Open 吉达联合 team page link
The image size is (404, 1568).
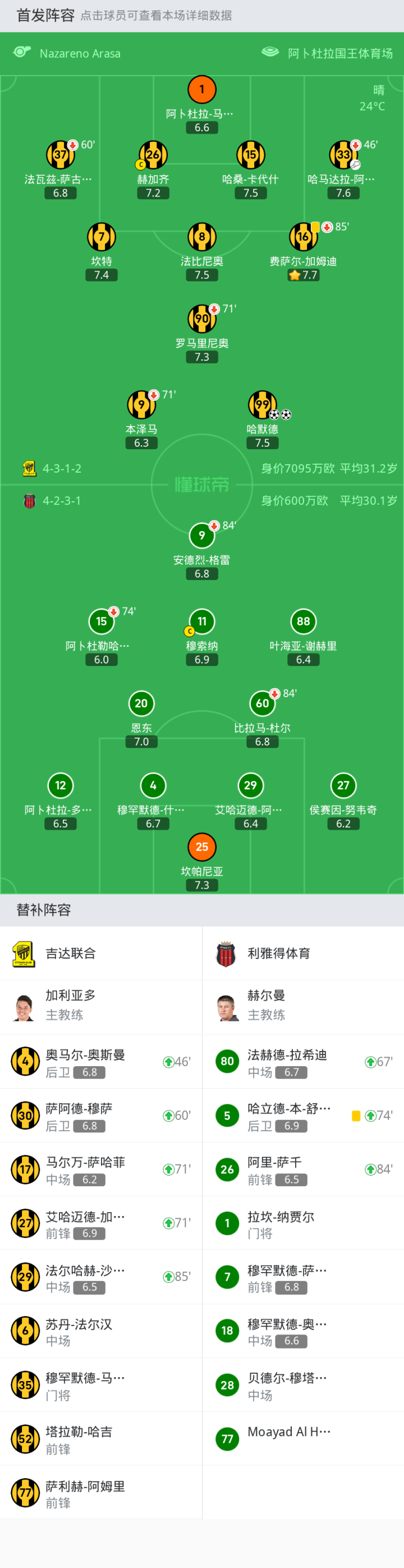click(x=71, y=954)
